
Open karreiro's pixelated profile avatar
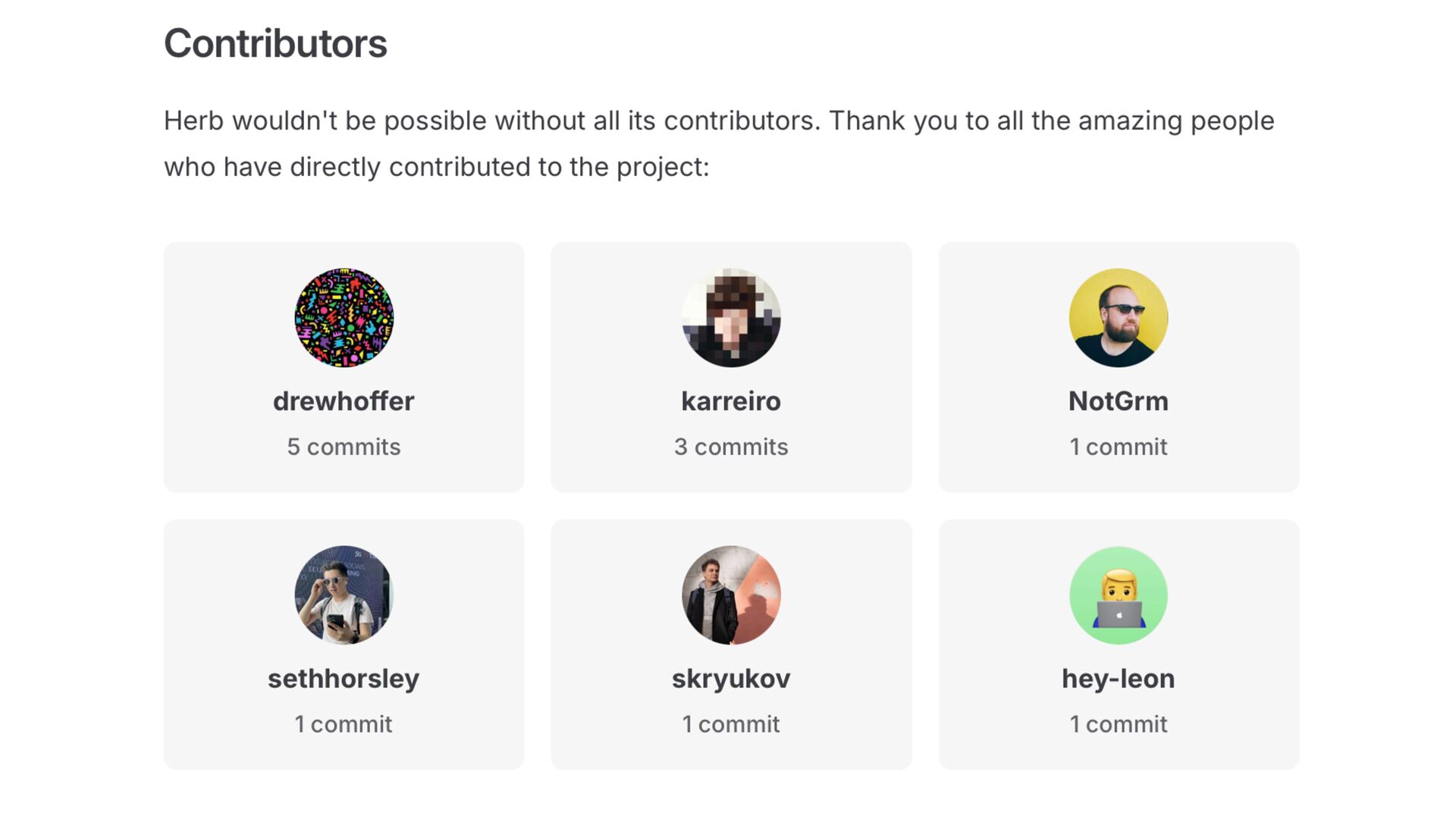pyautogui.click(x=731, y=318)
